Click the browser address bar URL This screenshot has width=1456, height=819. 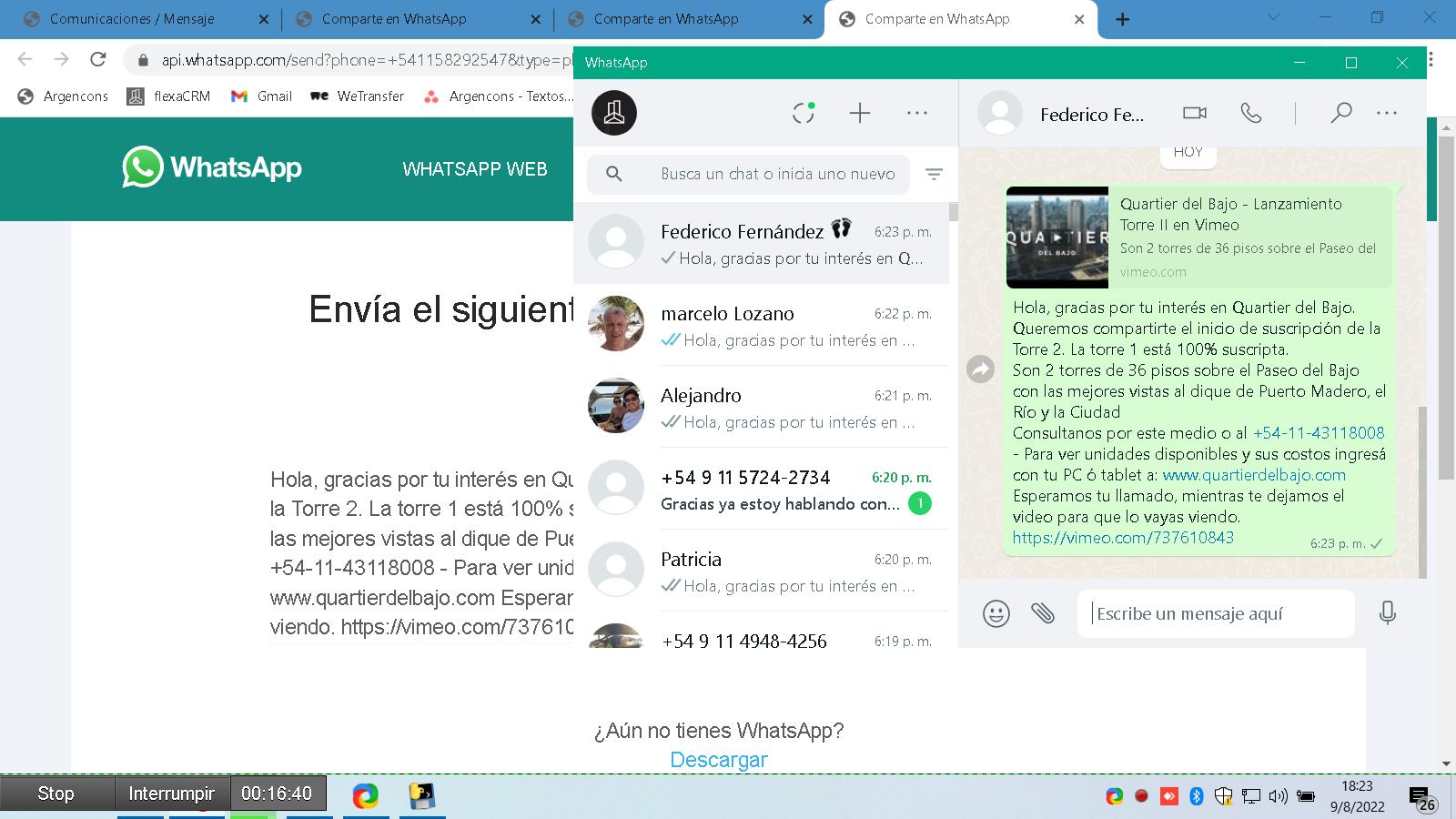pos(367,60)
